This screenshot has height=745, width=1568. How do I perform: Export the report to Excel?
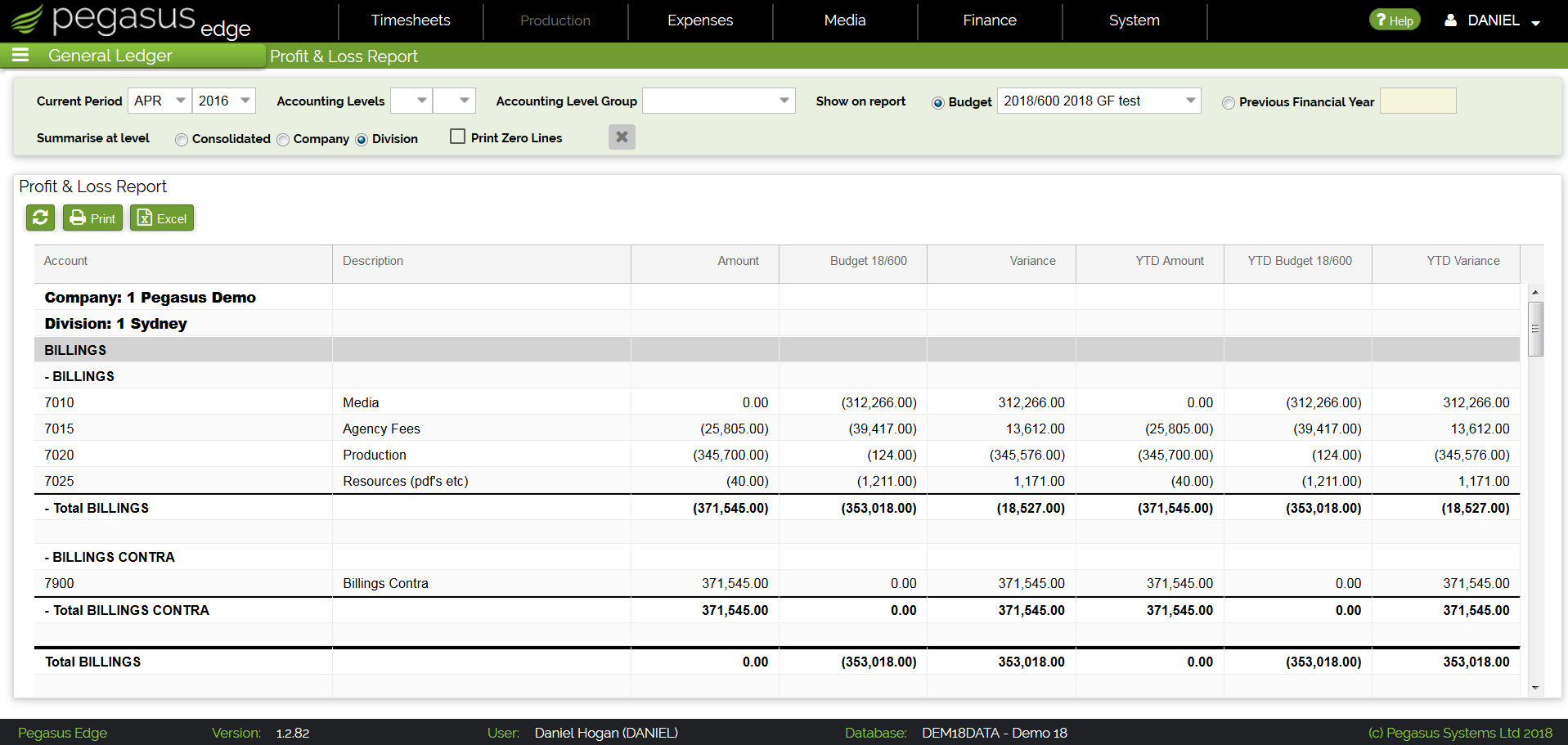click(161, 218)
